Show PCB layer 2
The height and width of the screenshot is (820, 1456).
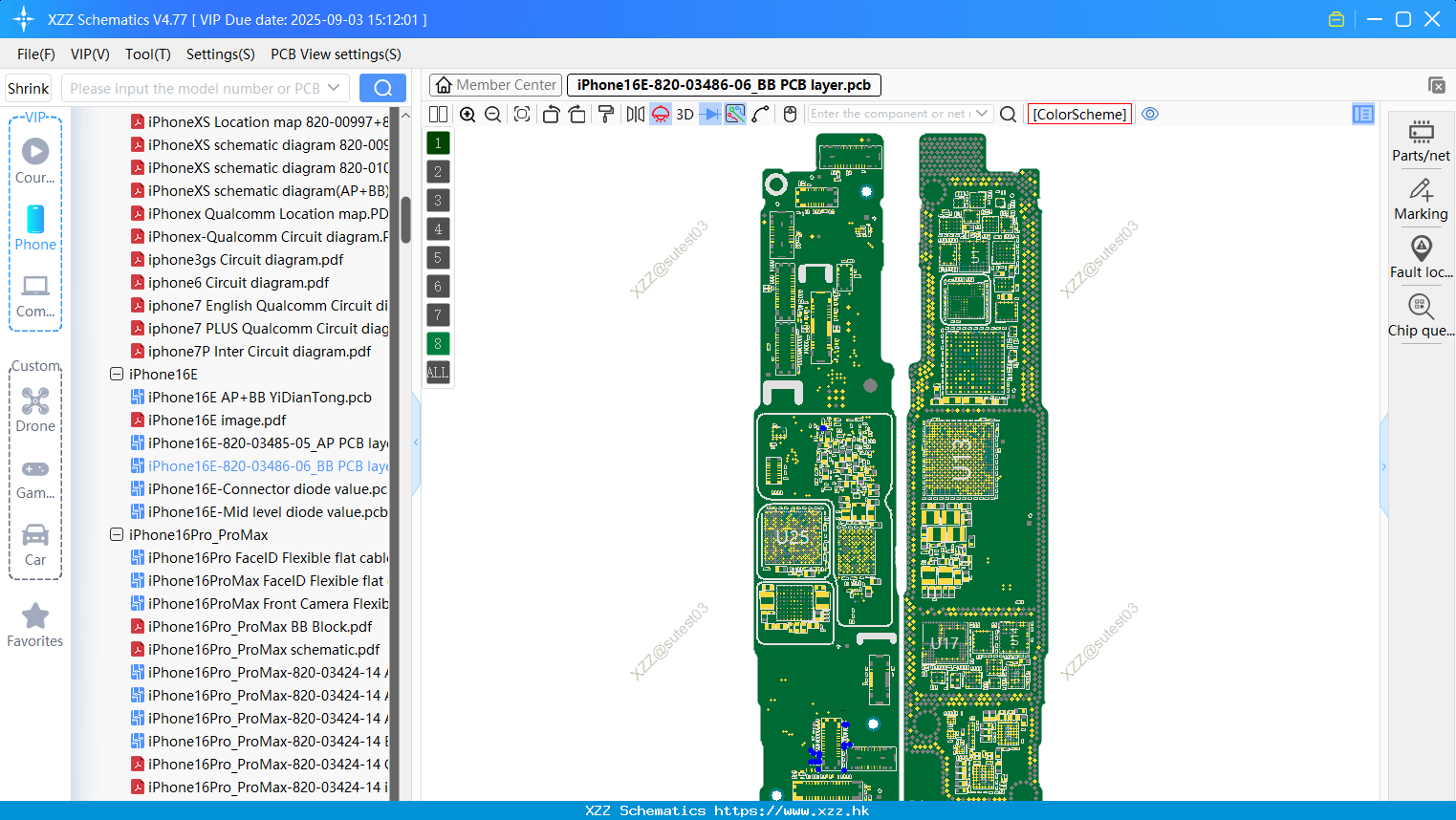click(x=438, y=172)
